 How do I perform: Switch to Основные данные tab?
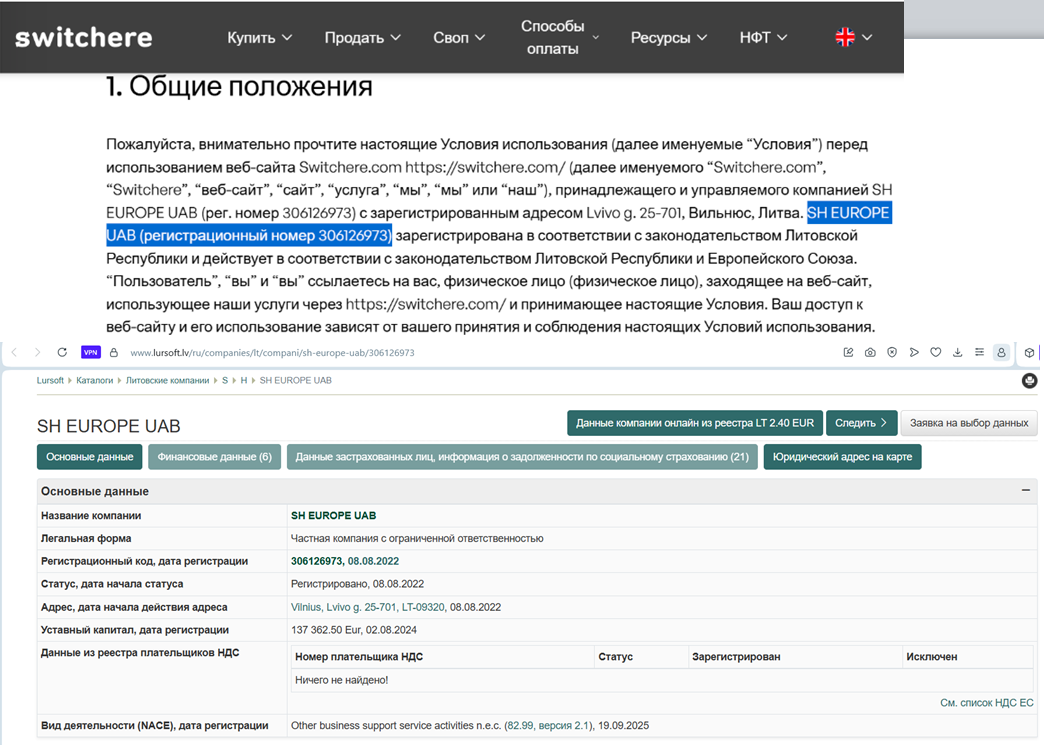(90, 457)
